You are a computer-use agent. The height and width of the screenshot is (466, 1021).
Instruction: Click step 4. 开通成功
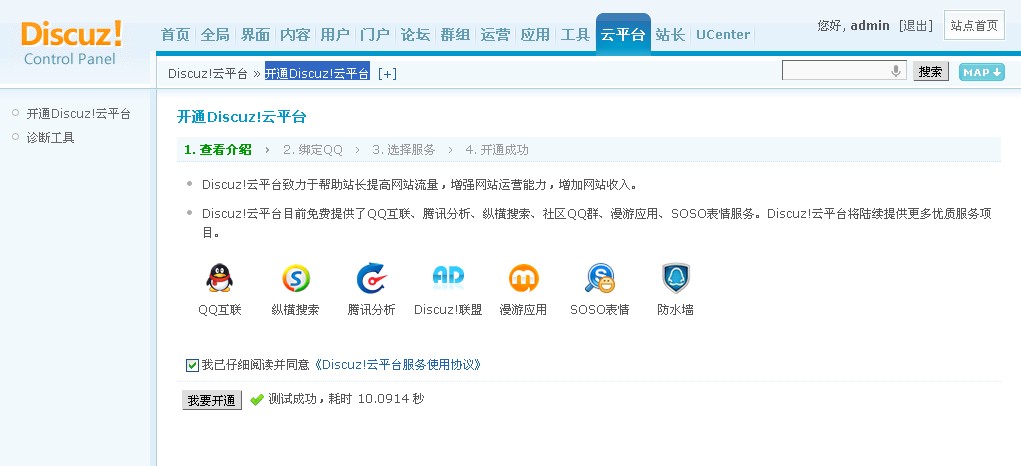(x=497, y=150)
